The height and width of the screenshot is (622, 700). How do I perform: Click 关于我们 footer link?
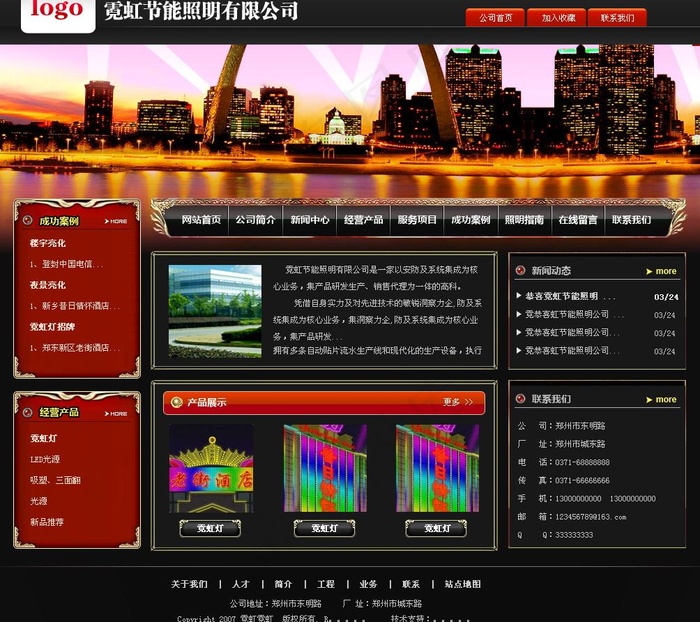point(189,584)
